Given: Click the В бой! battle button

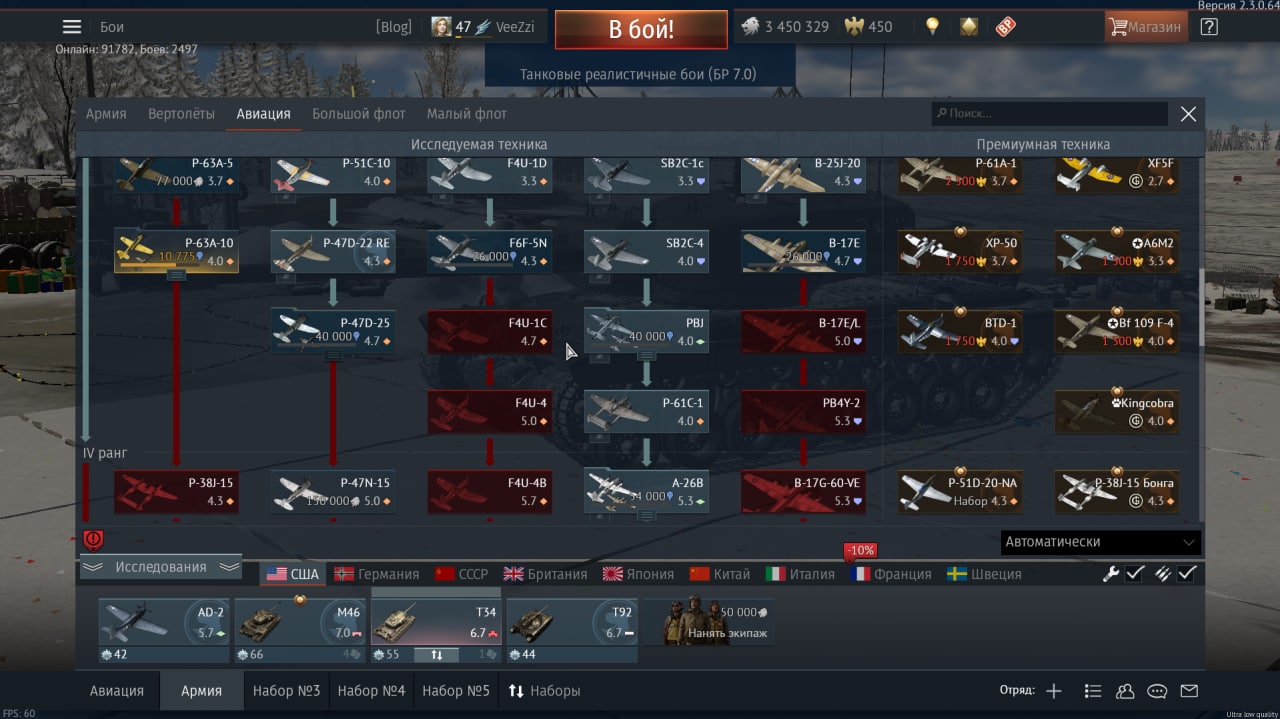Looking at the screenshot, I should (x=641, y=29).
